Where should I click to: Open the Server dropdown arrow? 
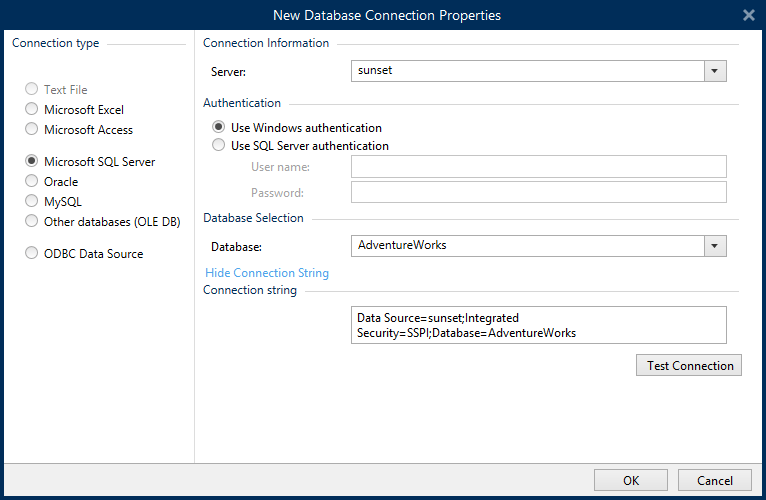(715, 71)
